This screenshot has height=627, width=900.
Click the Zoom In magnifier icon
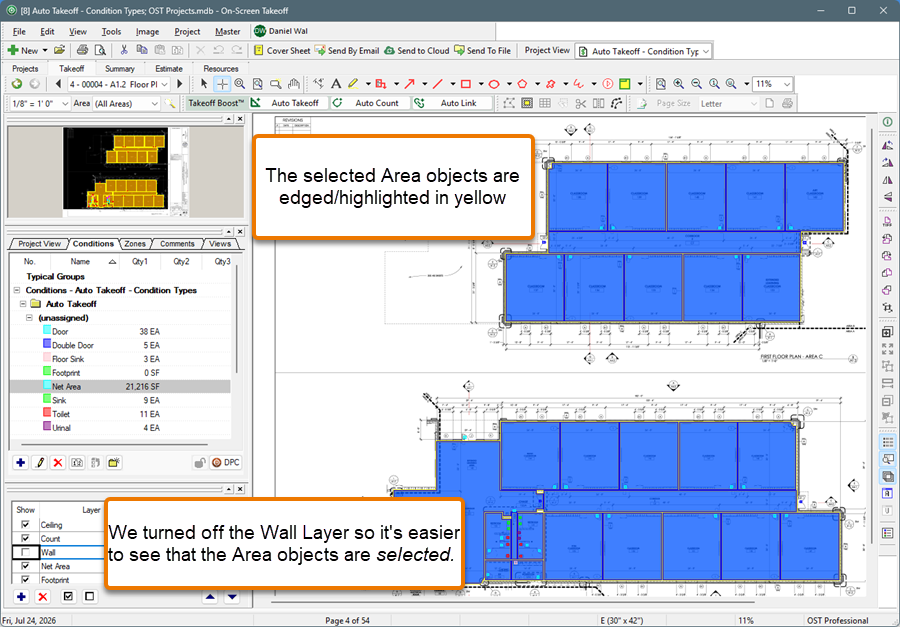coord(678,84)
